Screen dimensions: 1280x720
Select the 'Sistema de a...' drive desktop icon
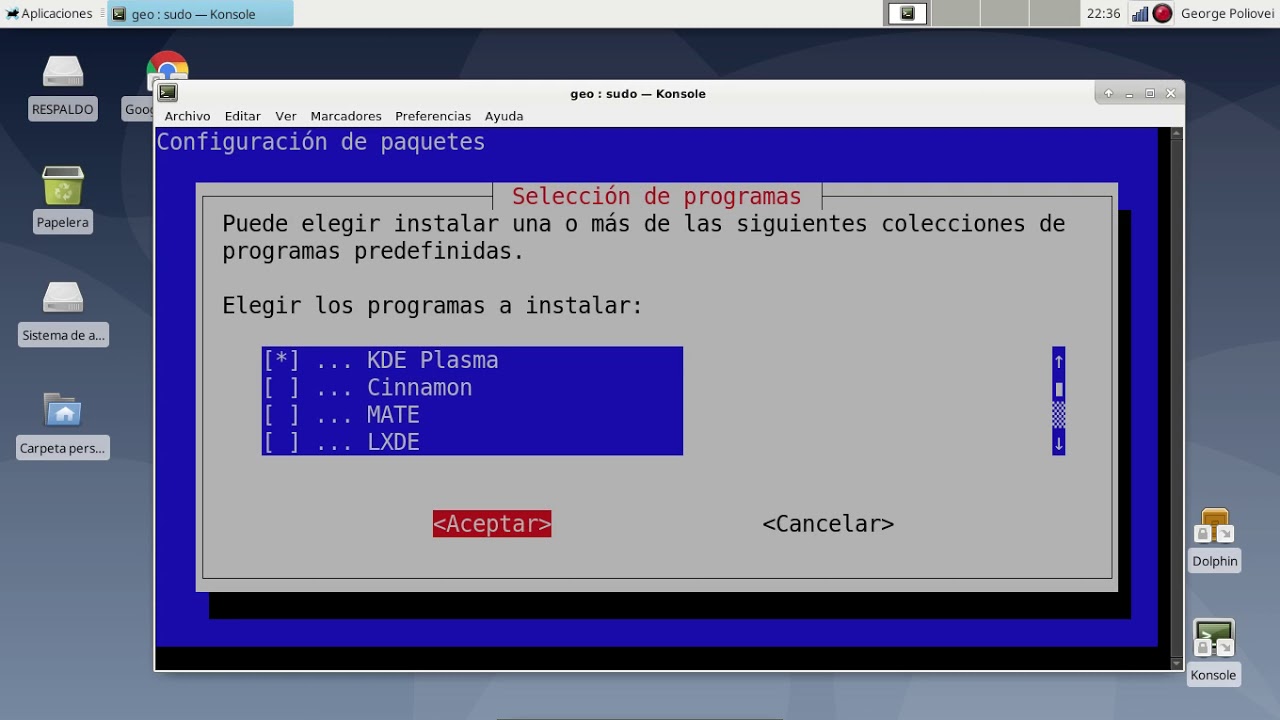(x=63, y=312)
